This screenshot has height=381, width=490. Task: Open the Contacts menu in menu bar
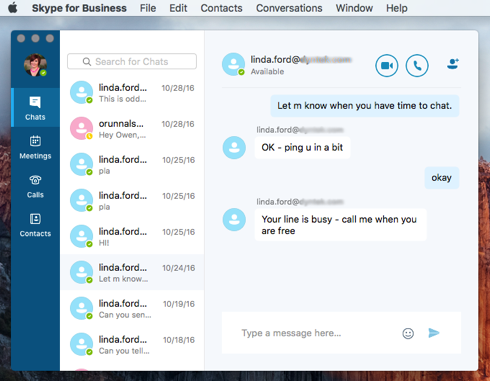click(221, 8)
